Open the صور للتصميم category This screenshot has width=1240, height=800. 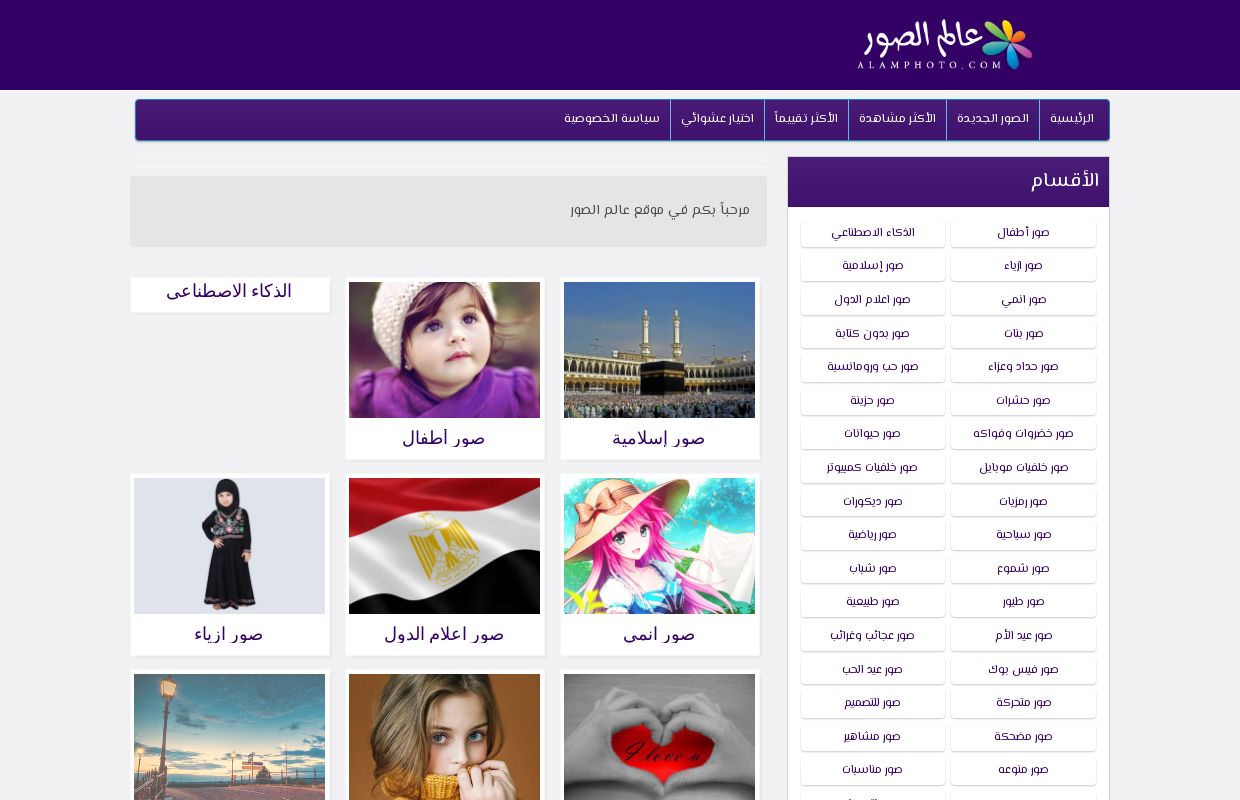(x=873, y=703)
